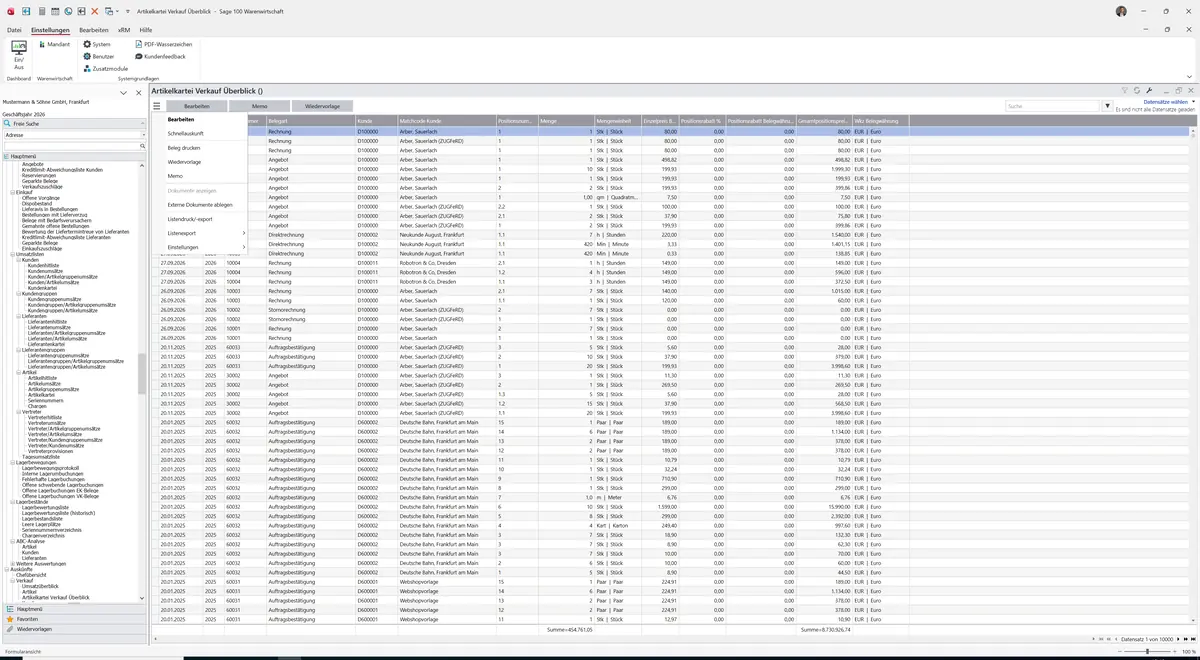This screenshot has height=660, width=1200.
Task: Open Kundenhitliste in the tree
Action: [x=42, y=265]
